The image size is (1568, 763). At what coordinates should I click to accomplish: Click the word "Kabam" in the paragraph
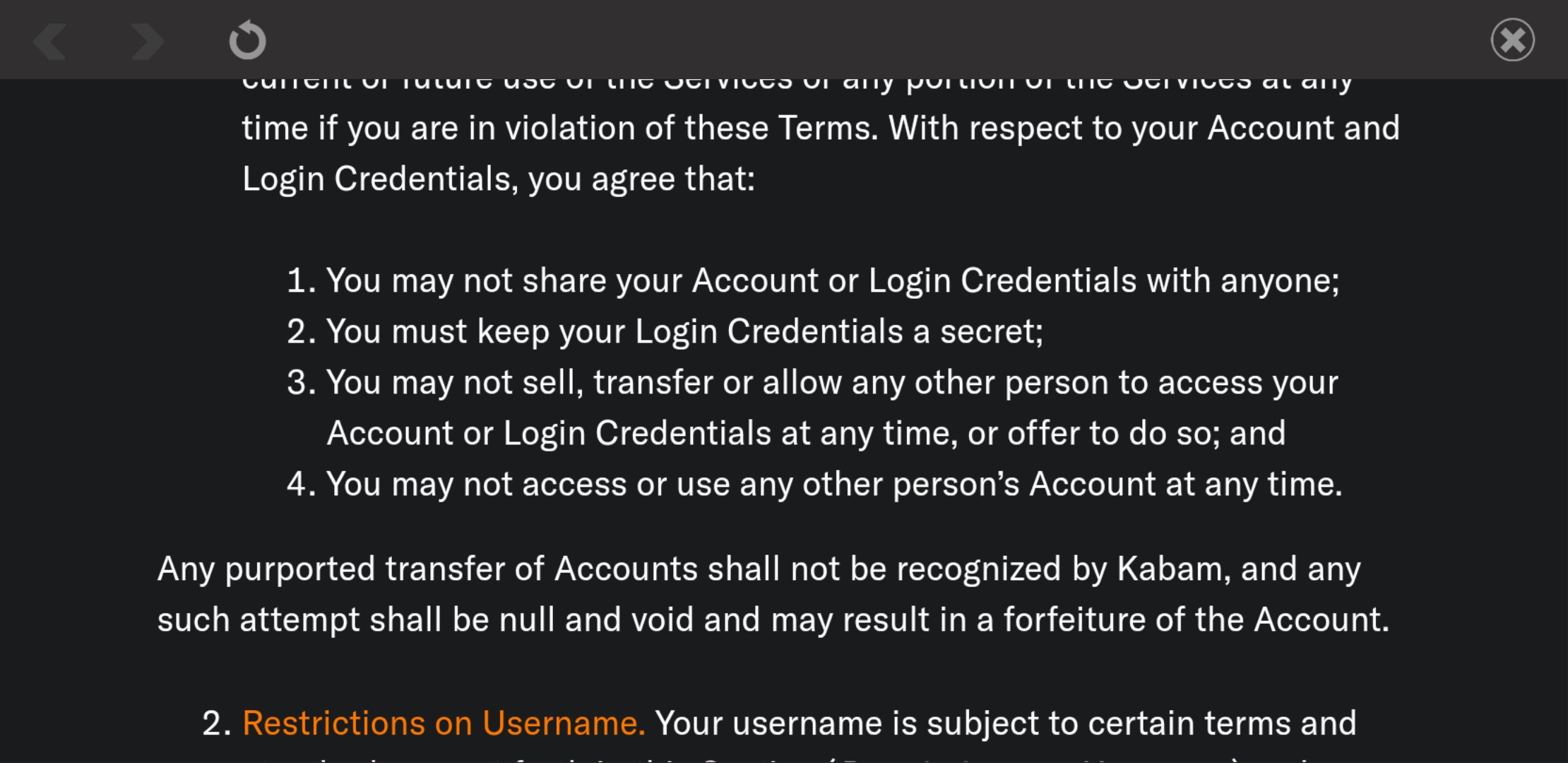pyautogui.click(x=1169, y=569)
